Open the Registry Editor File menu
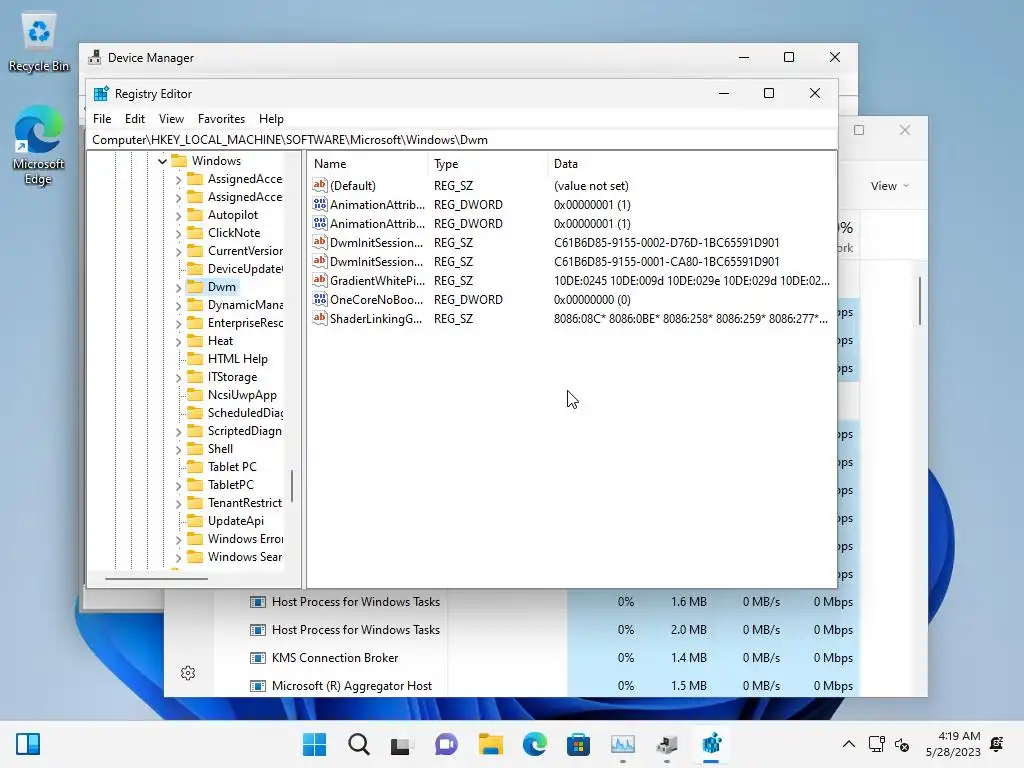Image resolution: width=1024 pixels, height=768 pixels. click(102, 119)
